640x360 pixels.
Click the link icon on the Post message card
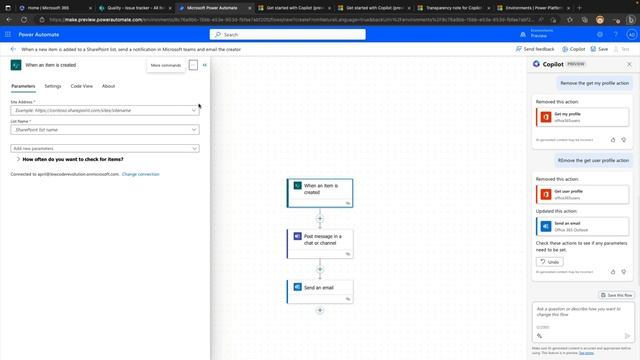tap(348, 254)
